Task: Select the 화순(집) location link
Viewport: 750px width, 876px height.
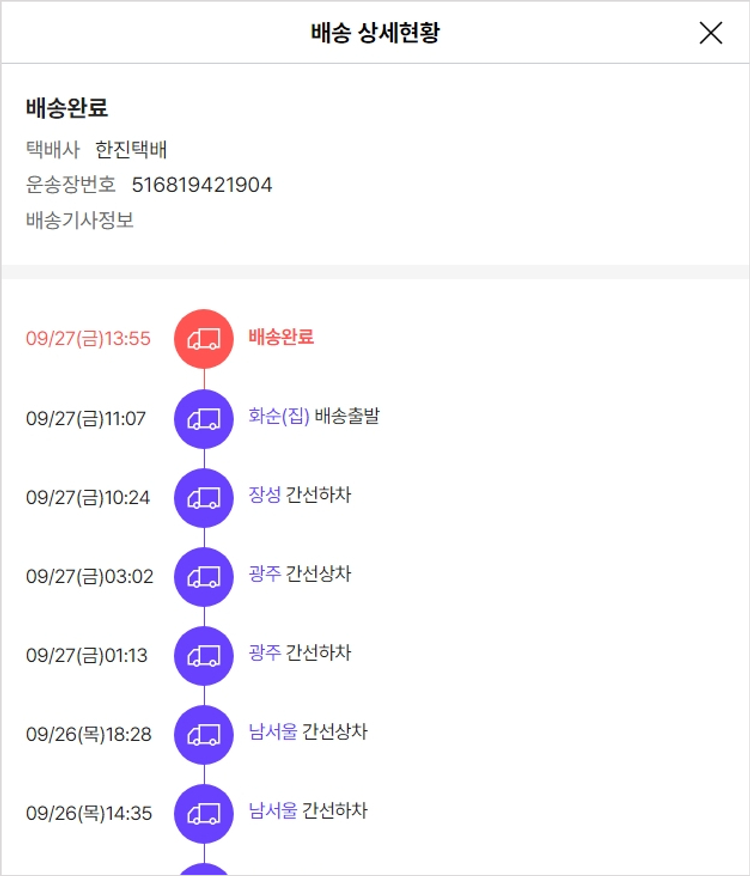Action: 279,416
